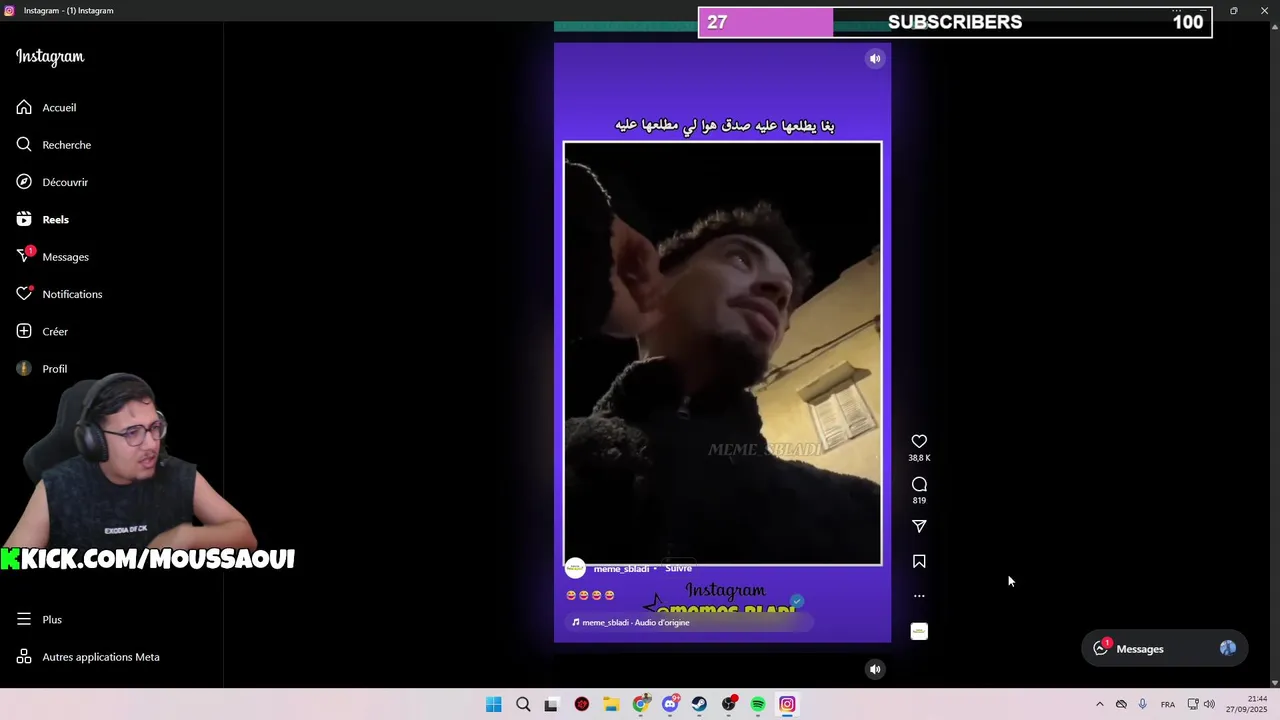Screen dimensions: 1280x720
Task: Open Discord from the taskbar
Action: point(670,704)
